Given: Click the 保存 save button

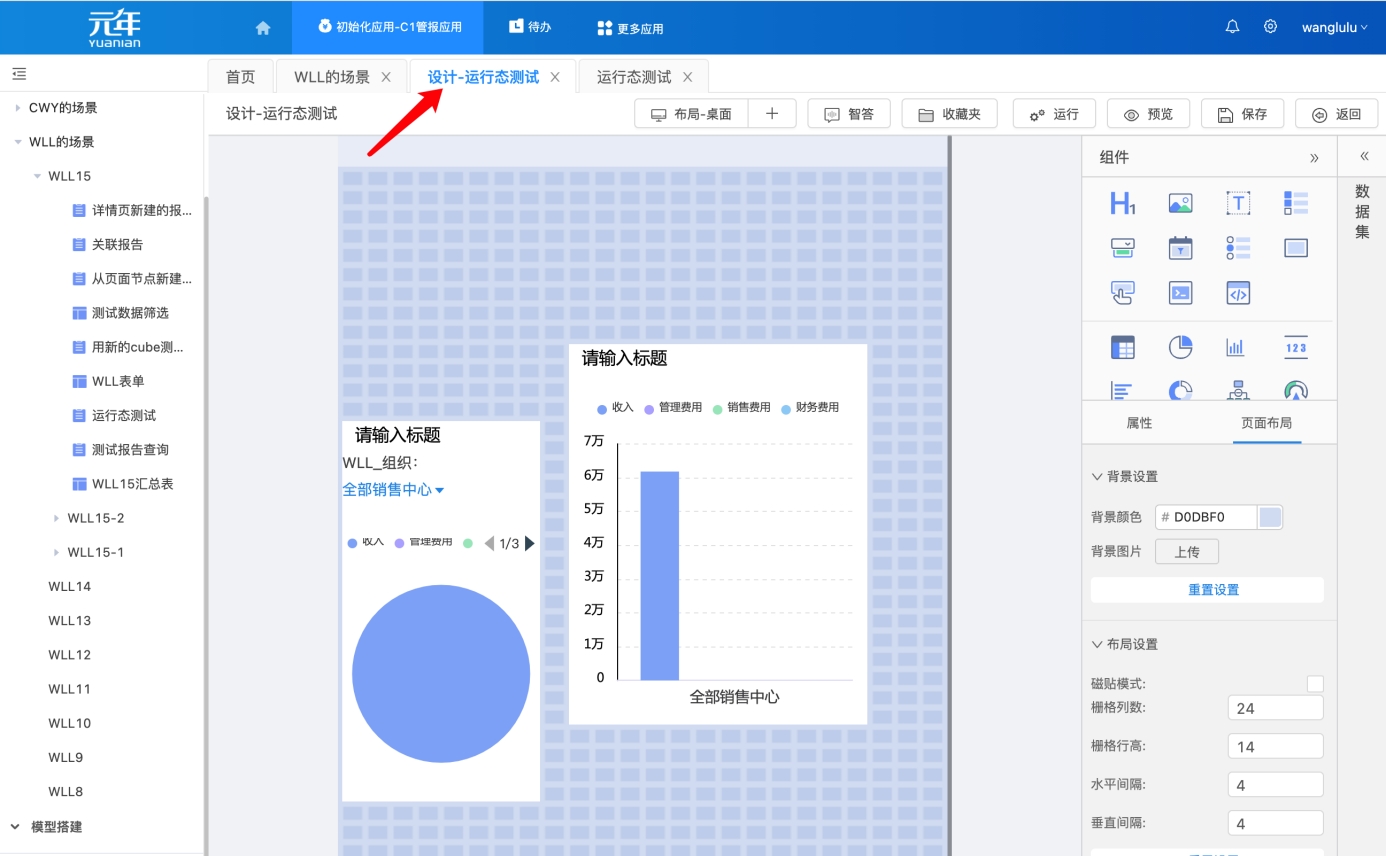Looking at the screenshot, I should click(x=1242, y=113).
